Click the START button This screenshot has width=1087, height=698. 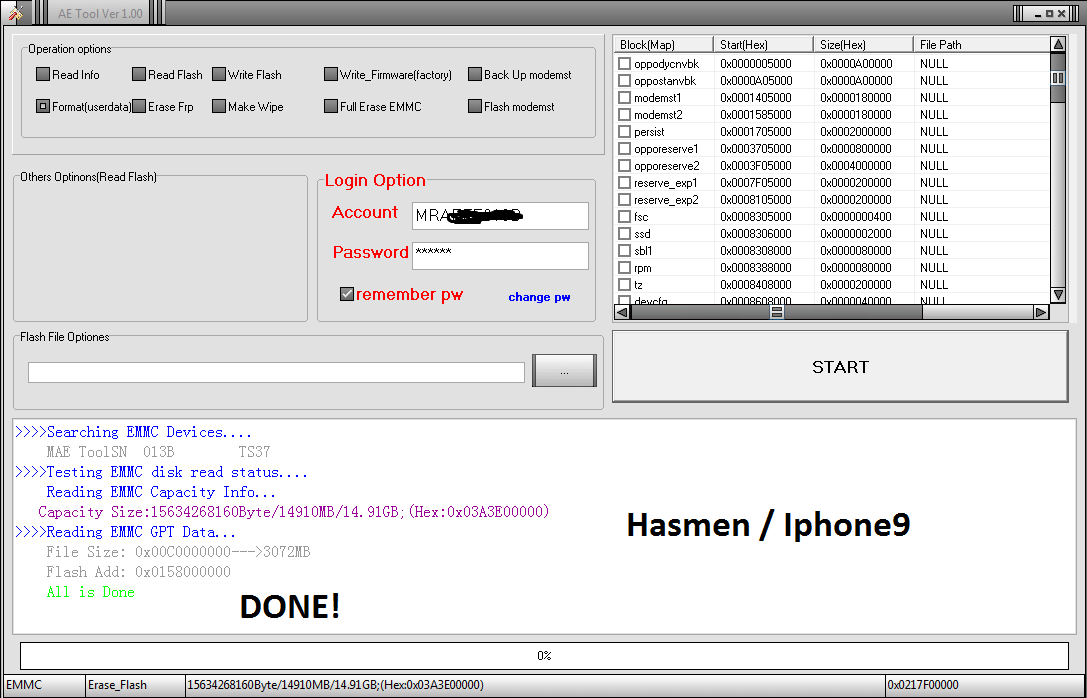pyautogui.click(x=840, y=367)
